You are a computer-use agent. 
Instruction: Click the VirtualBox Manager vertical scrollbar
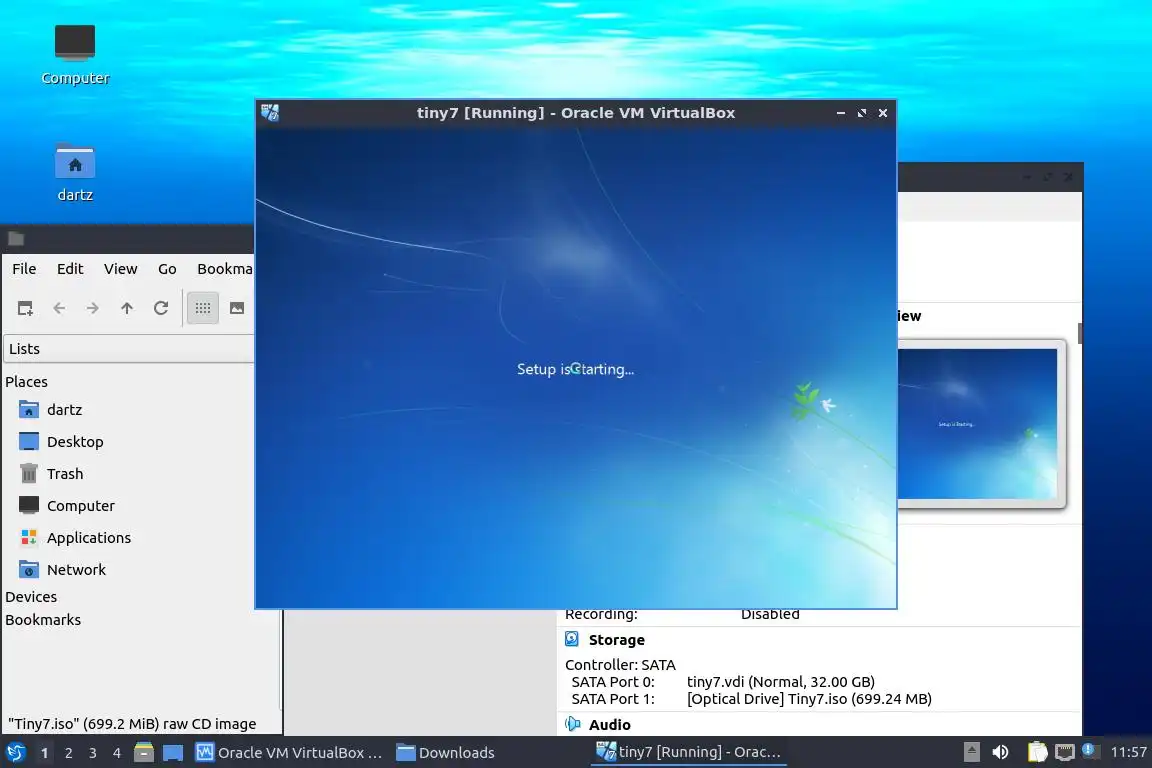1080,333
